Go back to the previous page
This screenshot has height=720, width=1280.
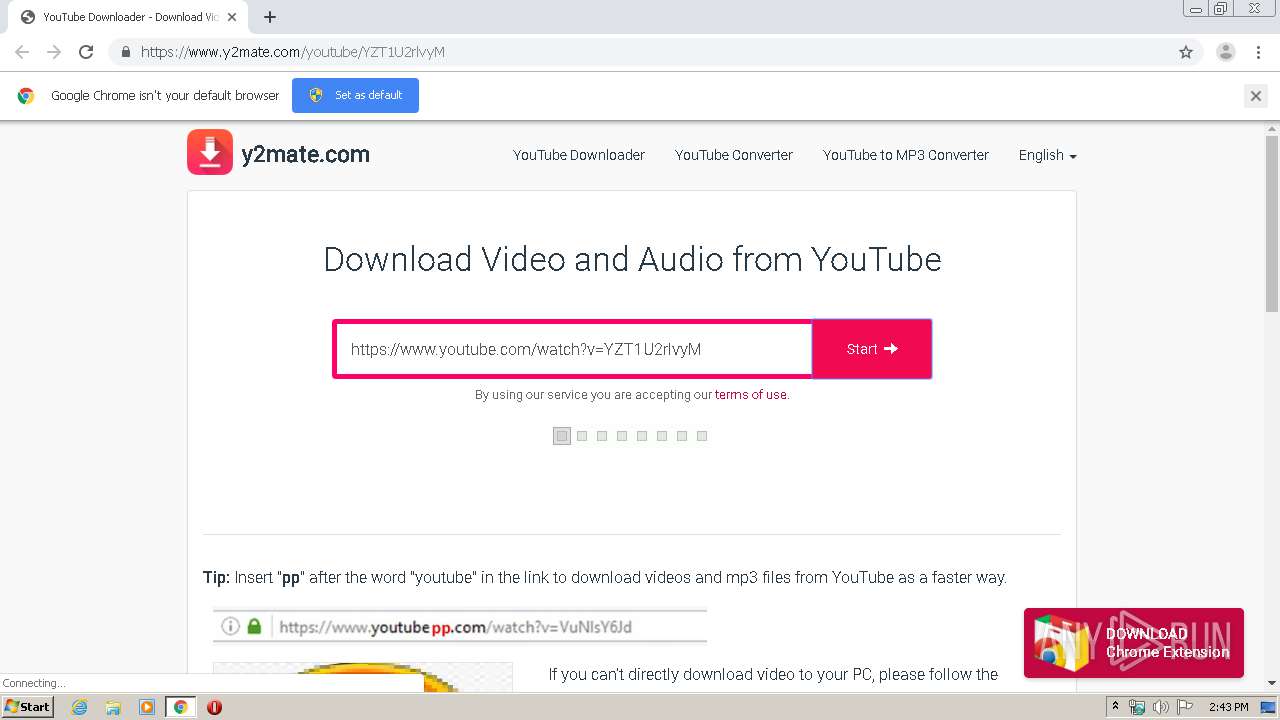tap(22, 52)
